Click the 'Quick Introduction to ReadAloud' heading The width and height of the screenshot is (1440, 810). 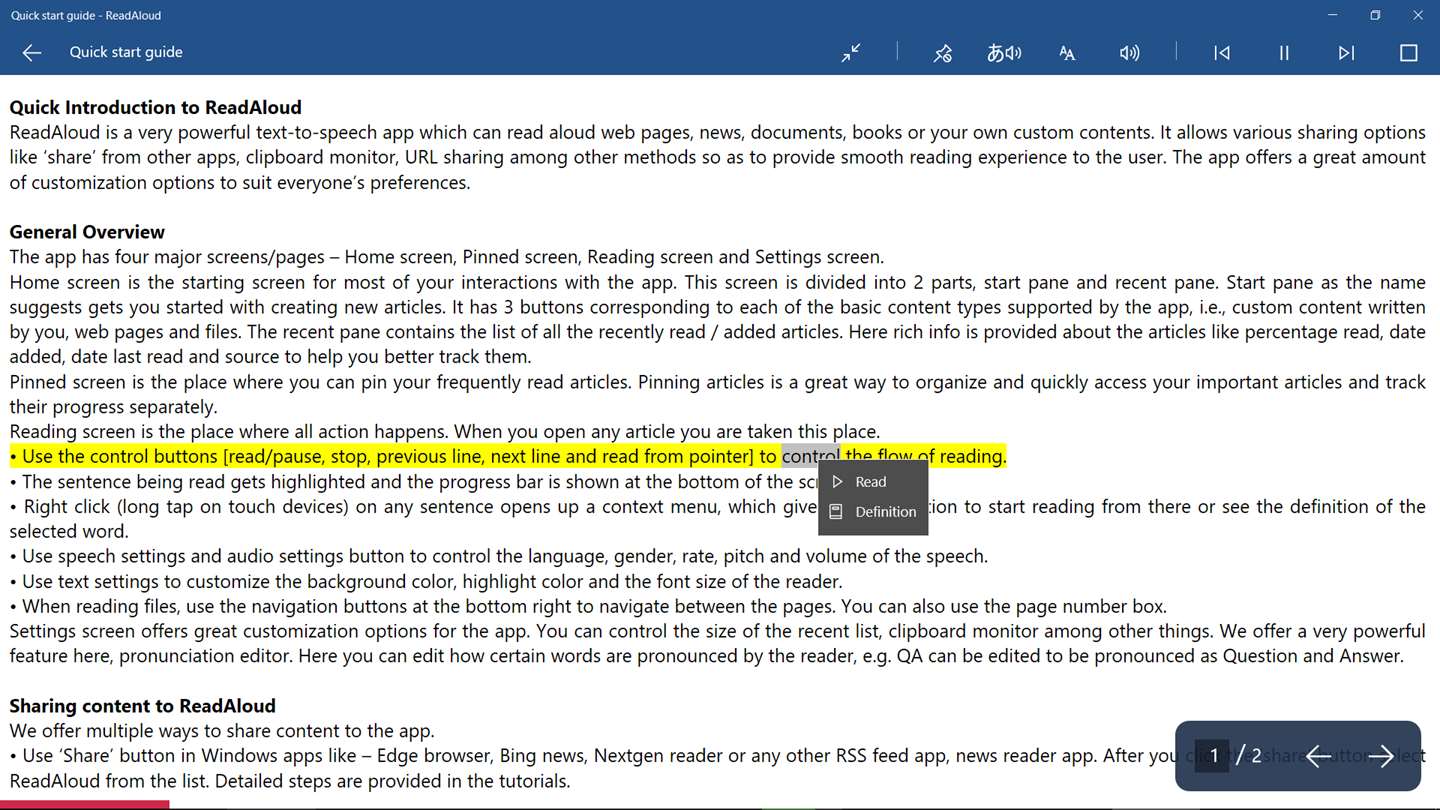click(155, 107)
